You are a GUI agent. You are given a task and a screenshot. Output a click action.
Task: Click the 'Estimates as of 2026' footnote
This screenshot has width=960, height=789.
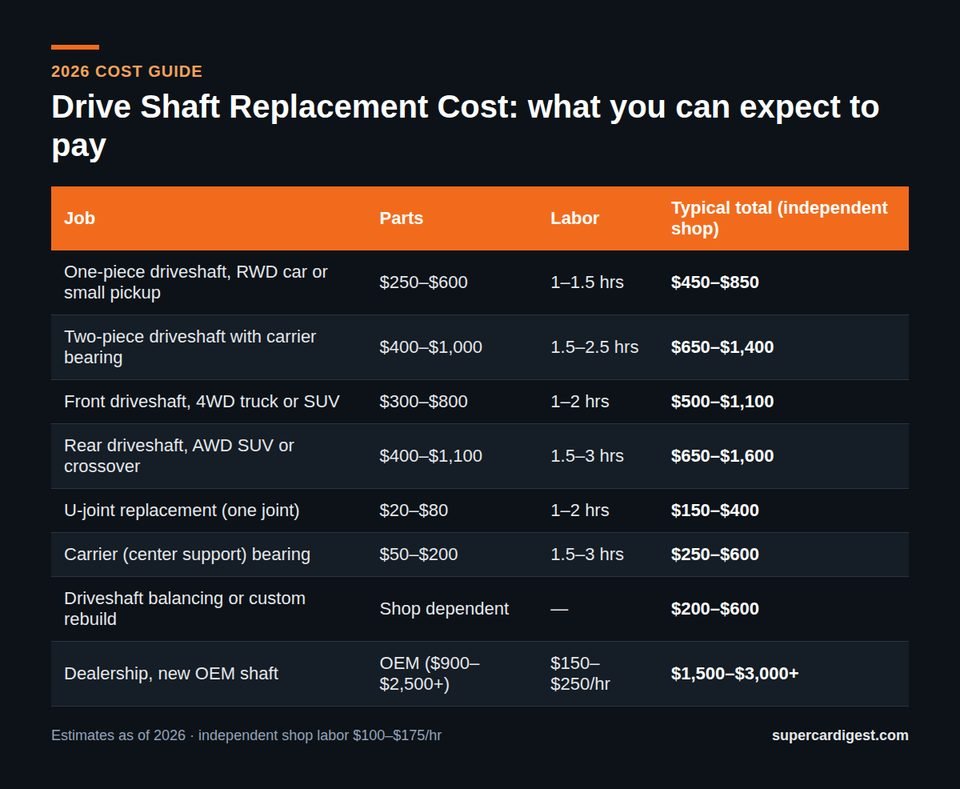click(246, 735)
